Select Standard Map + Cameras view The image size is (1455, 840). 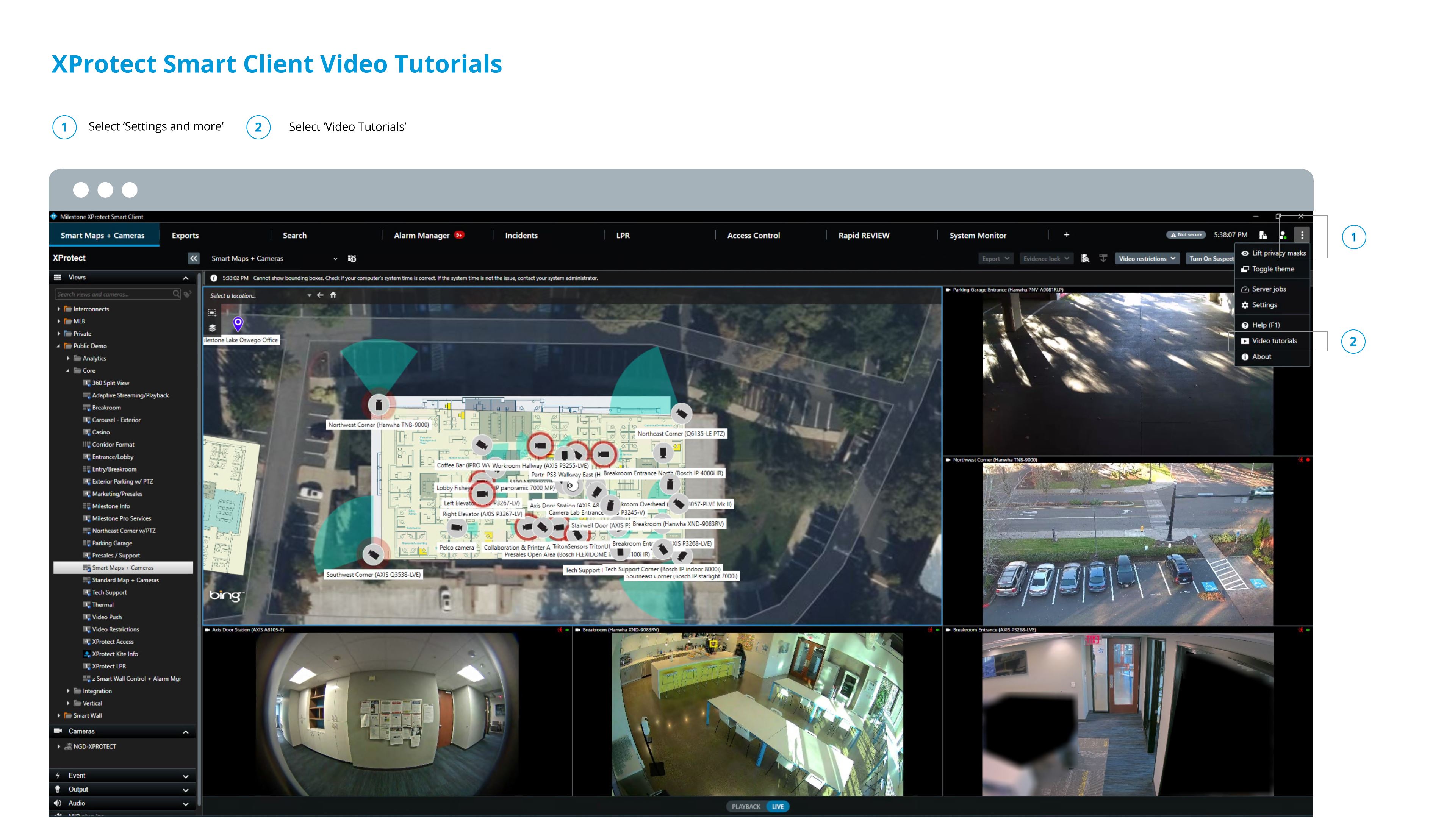[x=125, y=580]
